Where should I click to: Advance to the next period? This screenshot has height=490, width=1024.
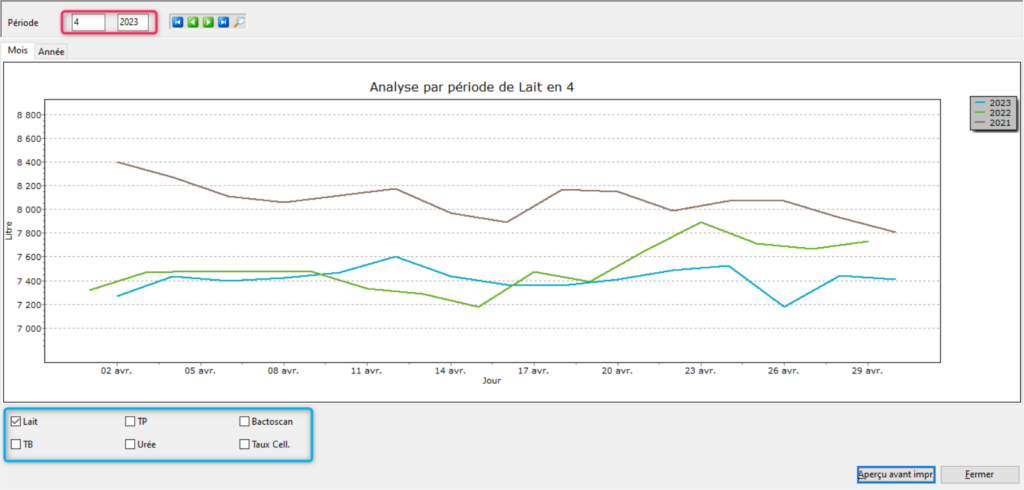208,22
